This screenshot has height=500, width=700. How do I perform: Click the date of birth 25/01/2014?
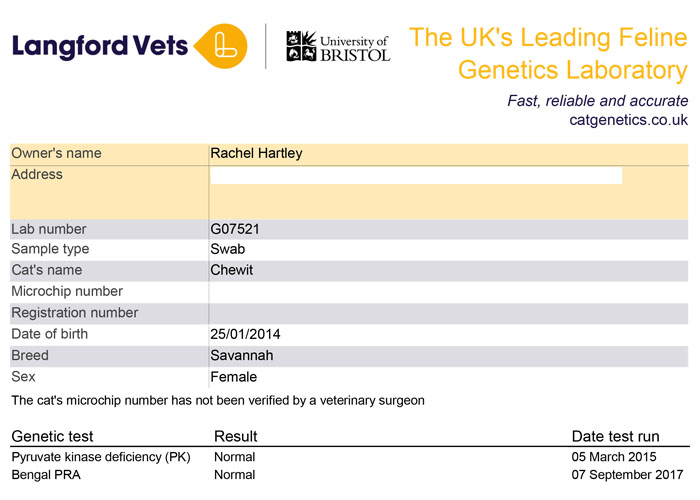245,334
